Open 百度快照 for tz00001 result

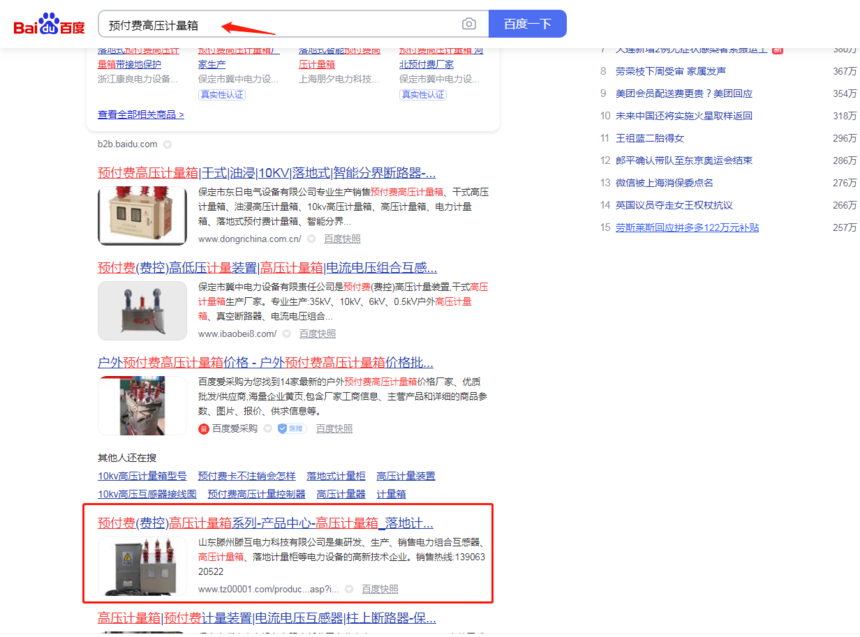pos(380,589)
